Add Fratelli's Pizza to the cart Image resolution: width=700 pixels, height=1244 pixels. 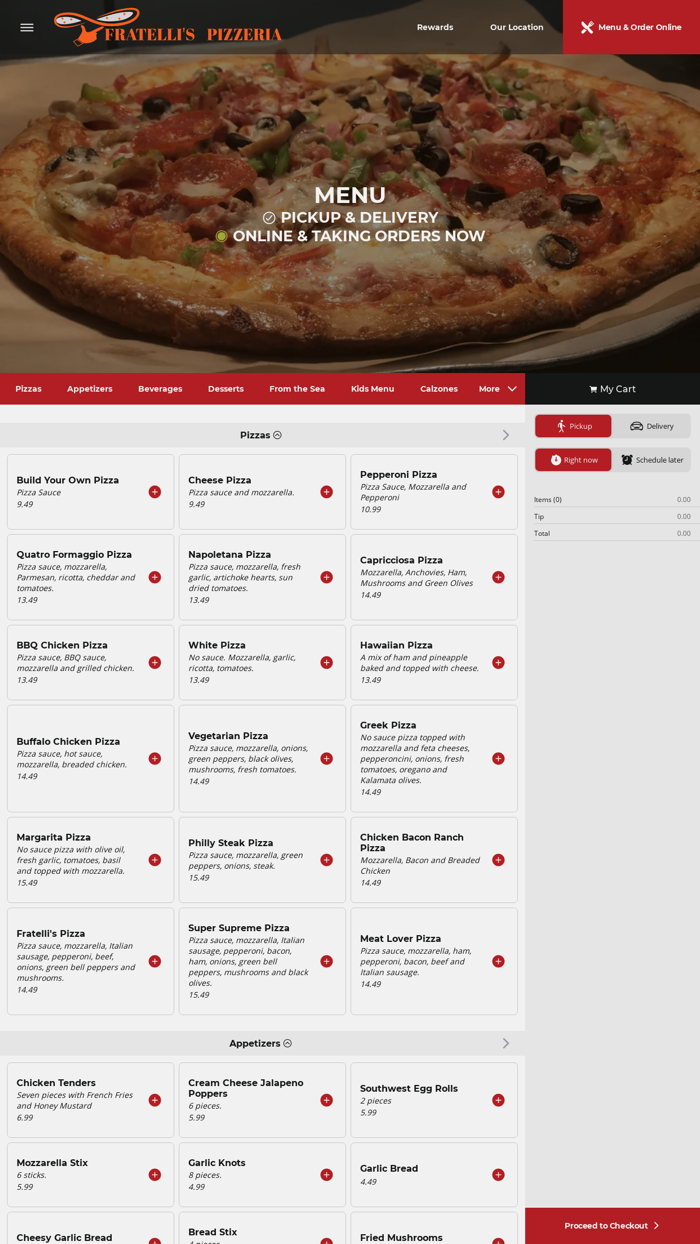tap(155, 961)
